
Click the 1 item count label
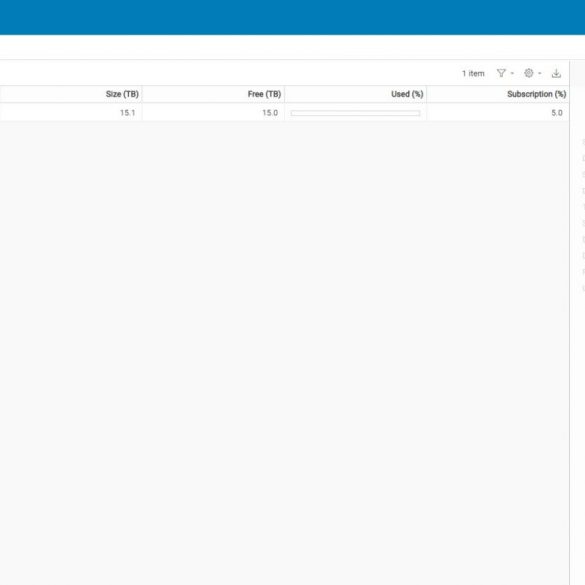coord(473,73)
